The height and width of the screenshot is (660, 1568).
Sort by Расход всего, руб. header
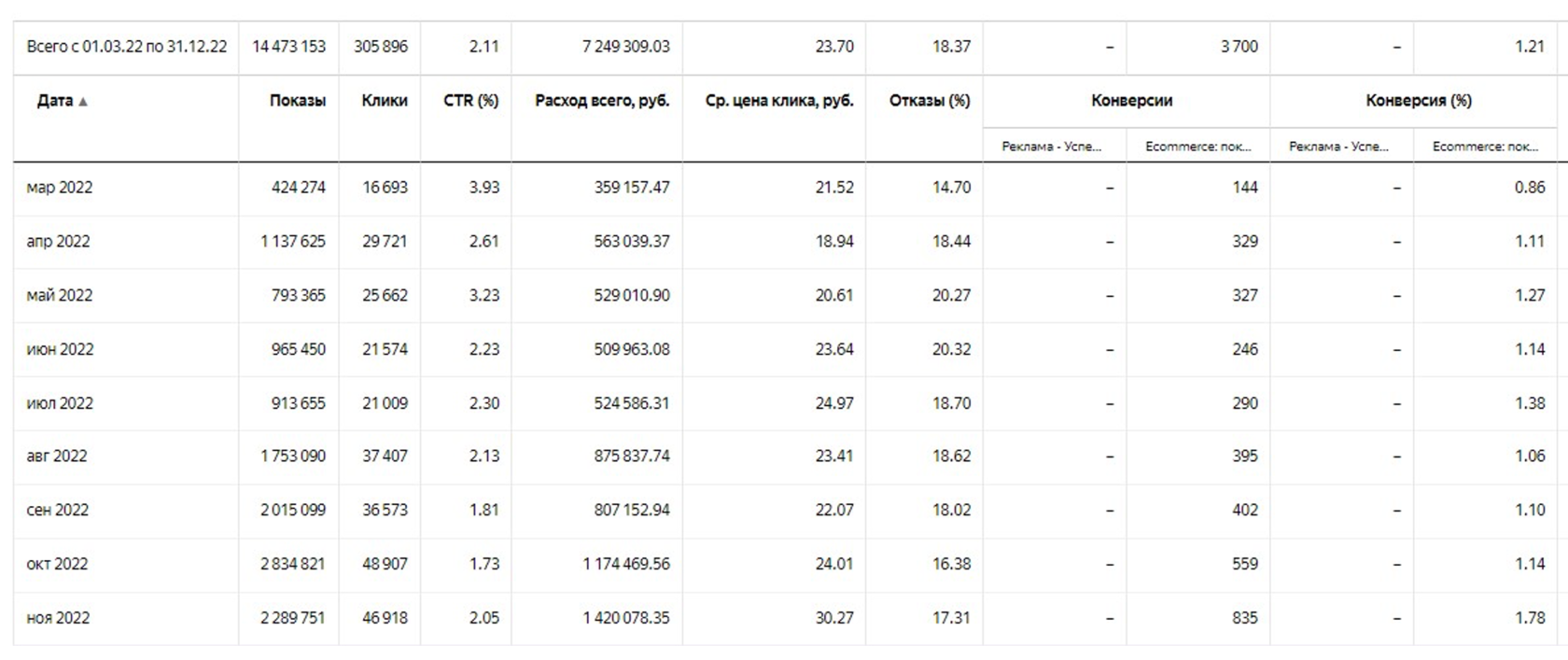(x=602, y=101)
